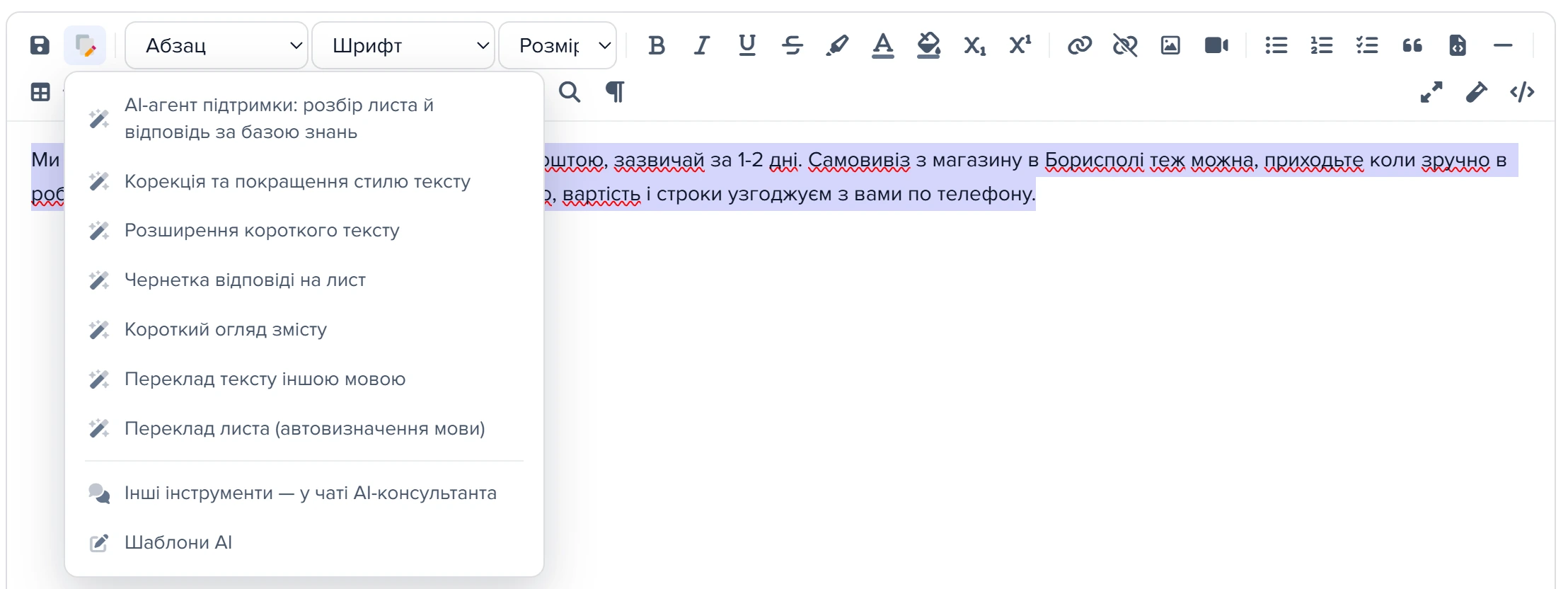The image size is (1568, 589).
Task: Click the search magnifier icon
Action: [570, 92]
